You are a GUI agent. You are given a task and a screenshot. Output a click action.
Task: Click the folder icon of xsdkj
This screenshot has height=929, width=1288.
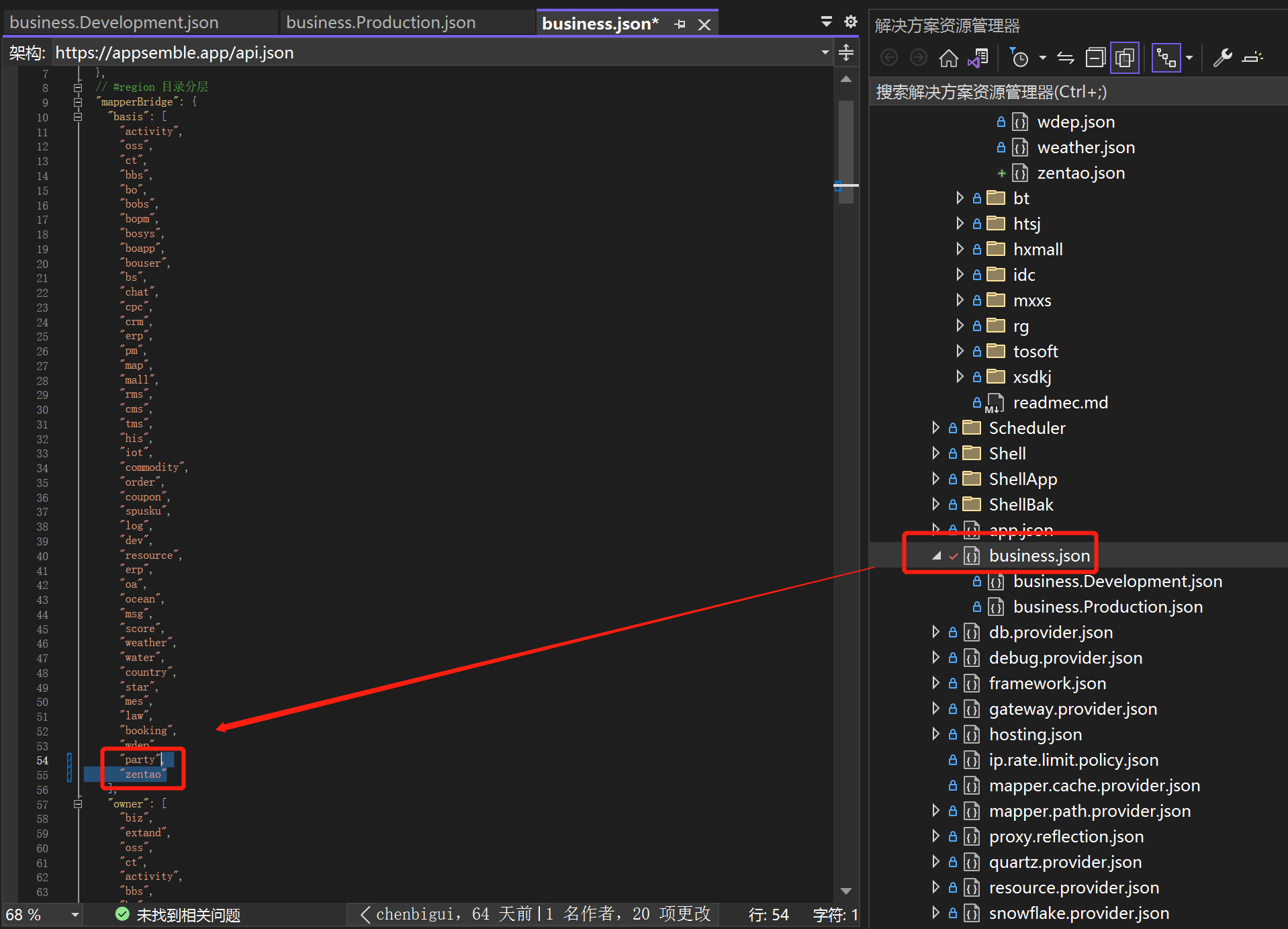(x=996, y=376)
